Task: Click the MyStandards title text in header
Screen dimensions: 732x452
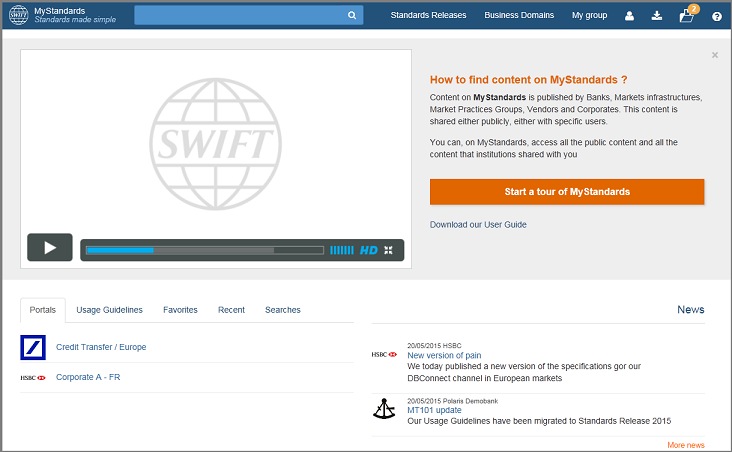Action: pyautogui.click(x=60, y=11)
